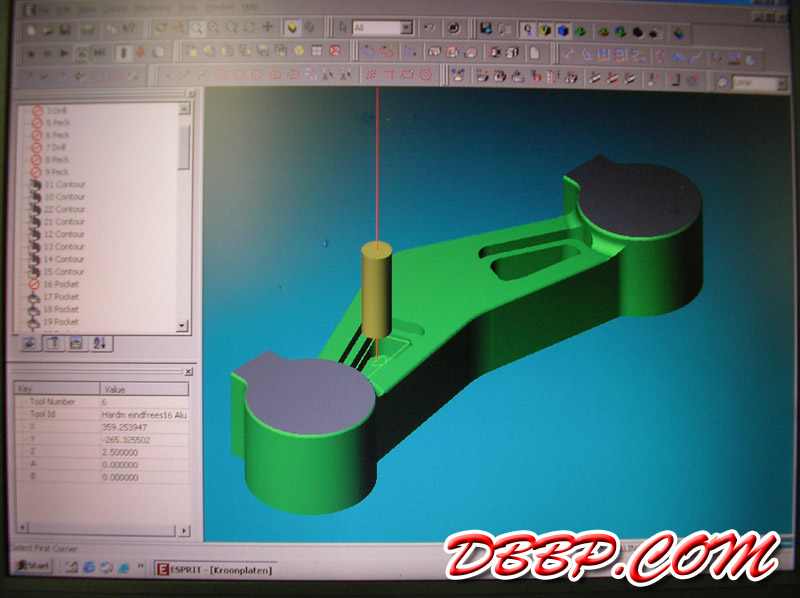Image resolution: width=800 pixels, height=598 pixels.
Task: Click the first tab icon below operations list
Action: [29, 343]
